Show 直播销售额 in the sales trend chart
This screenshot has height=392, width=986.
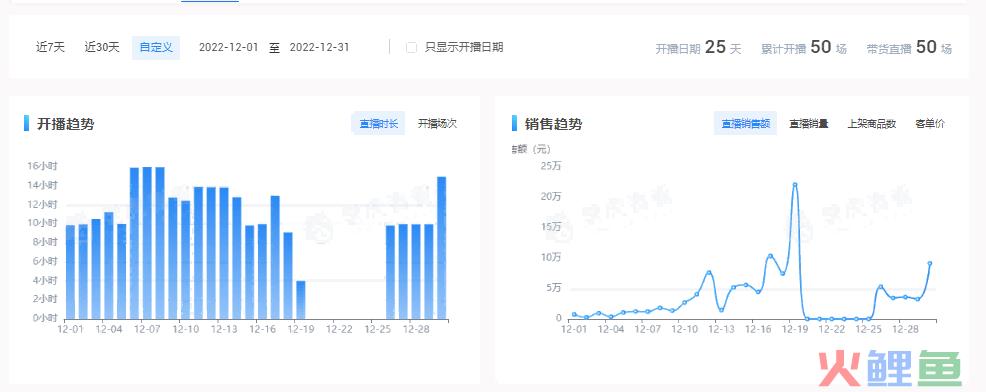[745, 123]
